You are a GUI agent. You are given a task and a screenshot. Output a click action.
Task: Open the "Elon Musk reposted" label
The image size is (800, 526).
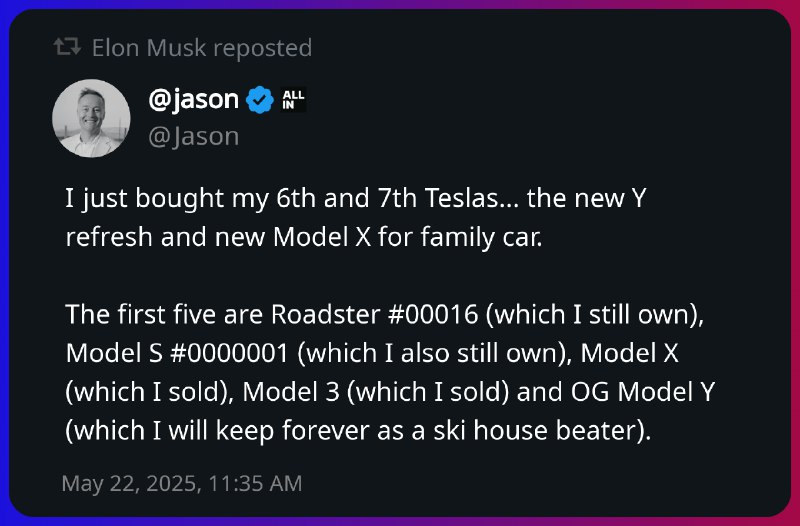coord(202,48)
